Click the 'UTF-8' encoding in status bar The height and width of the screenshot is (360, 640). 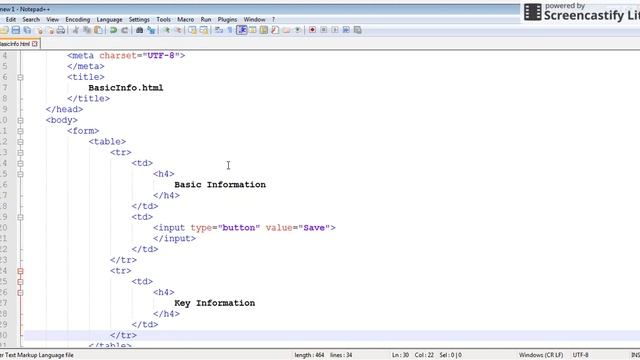(580, 355)
